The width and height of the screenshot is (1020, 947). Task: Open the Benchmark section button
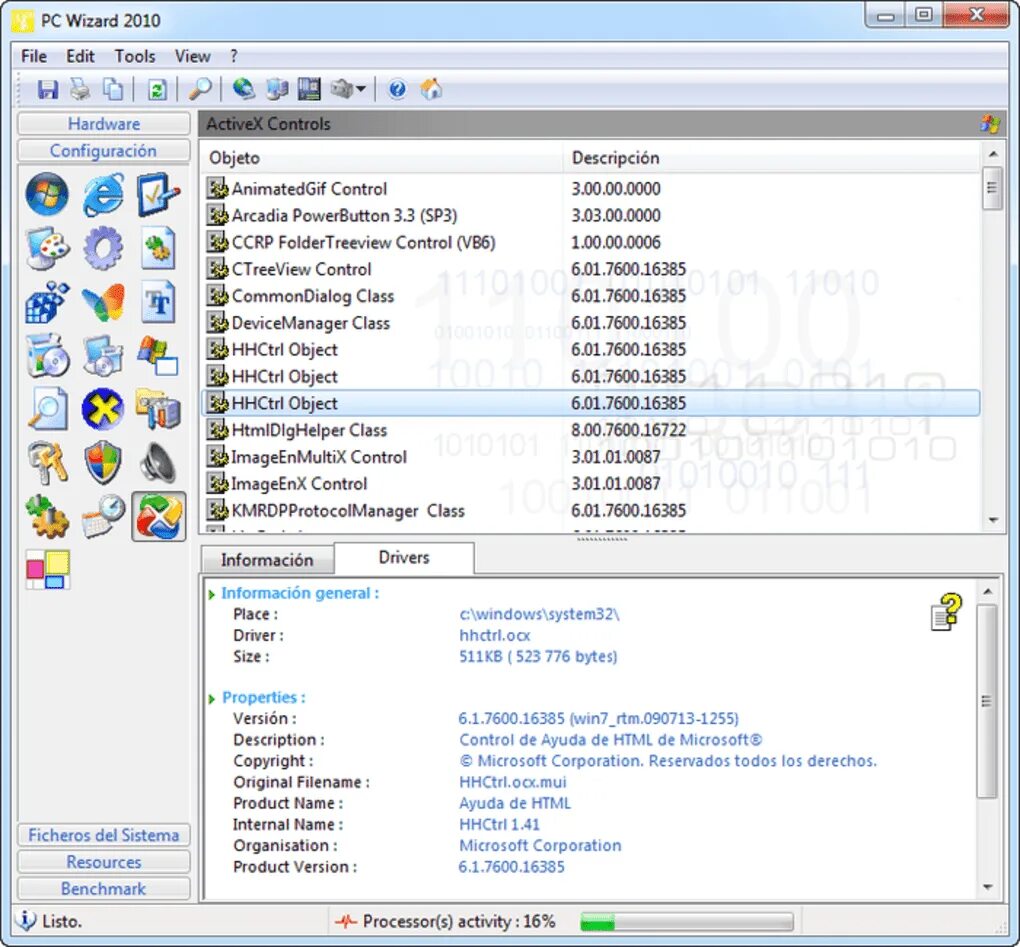point(104,888)
